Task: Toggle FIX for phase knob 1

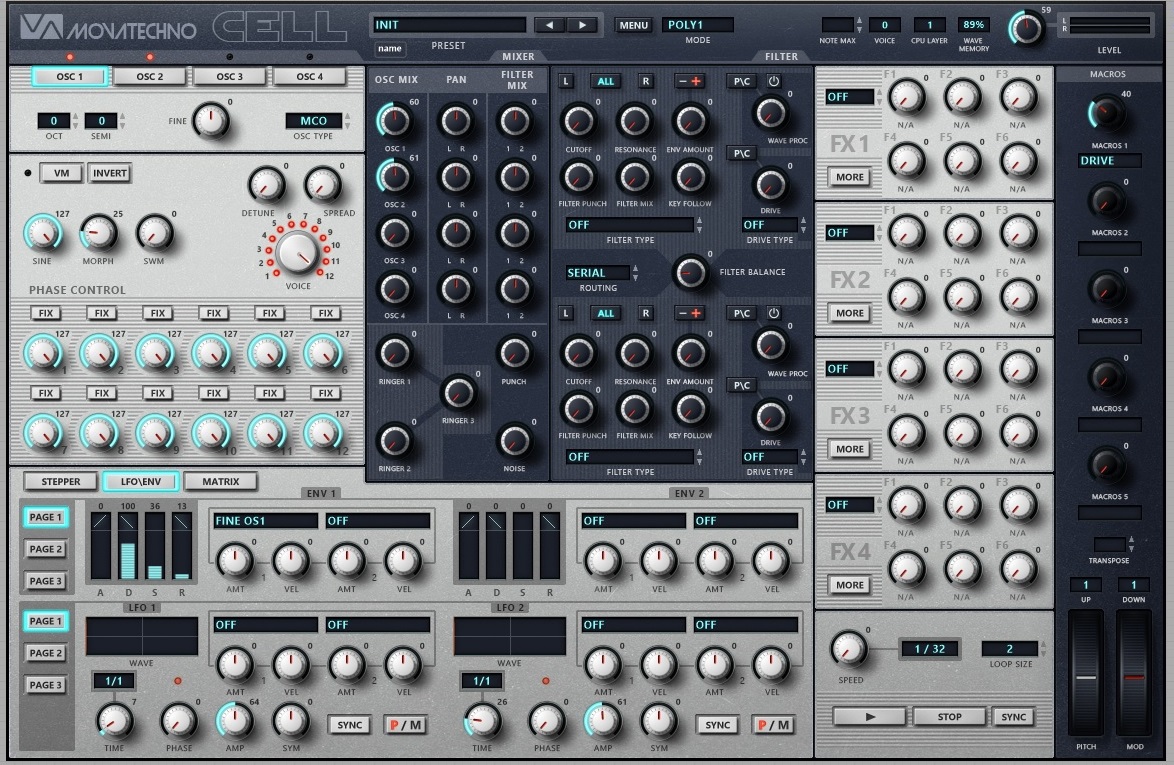Action: coord(46,313)
